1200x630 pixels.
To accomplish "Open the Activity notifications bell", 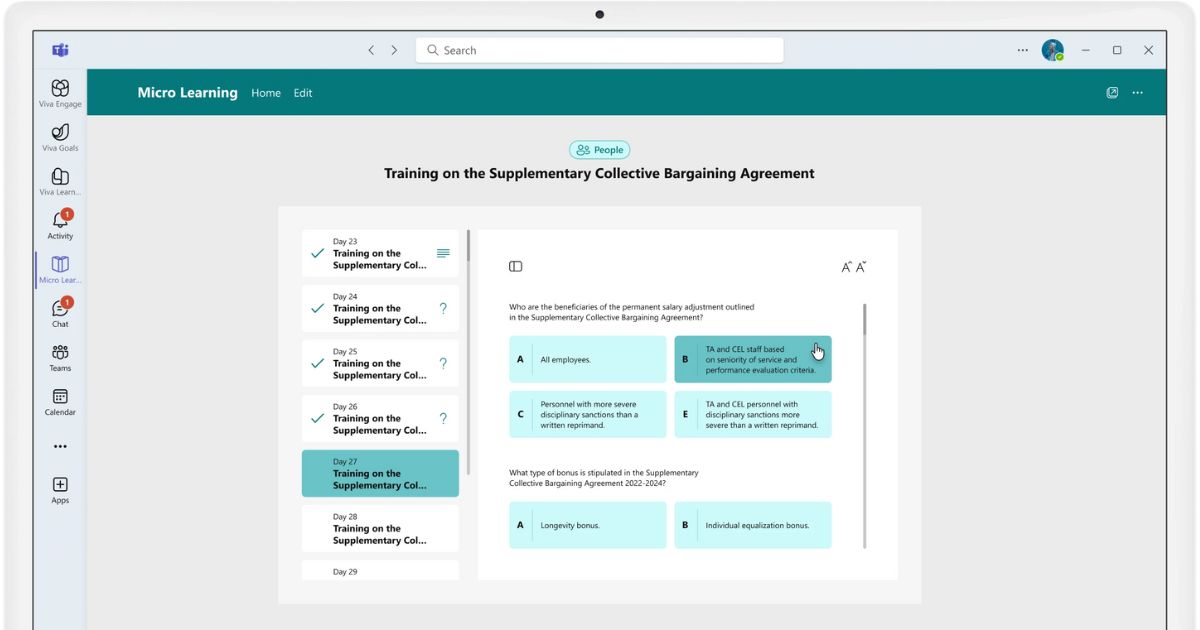I will click(60, 223).
